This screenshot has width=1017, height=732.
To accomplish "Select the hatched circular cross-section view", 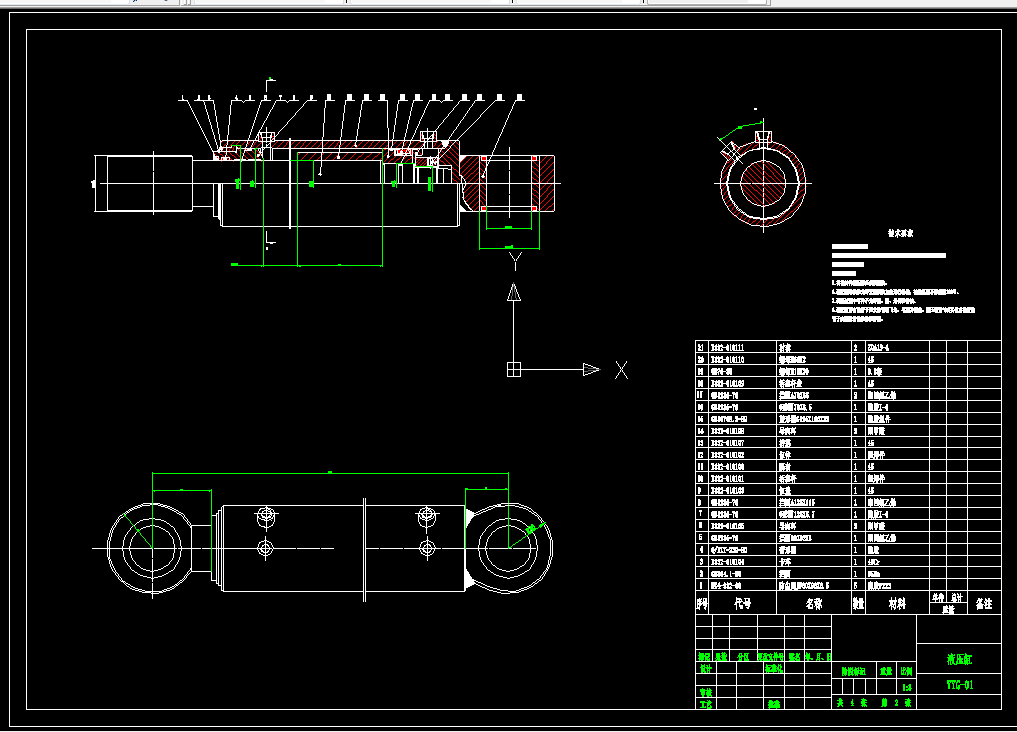I will pyautogui.click(x=763, y=183).
